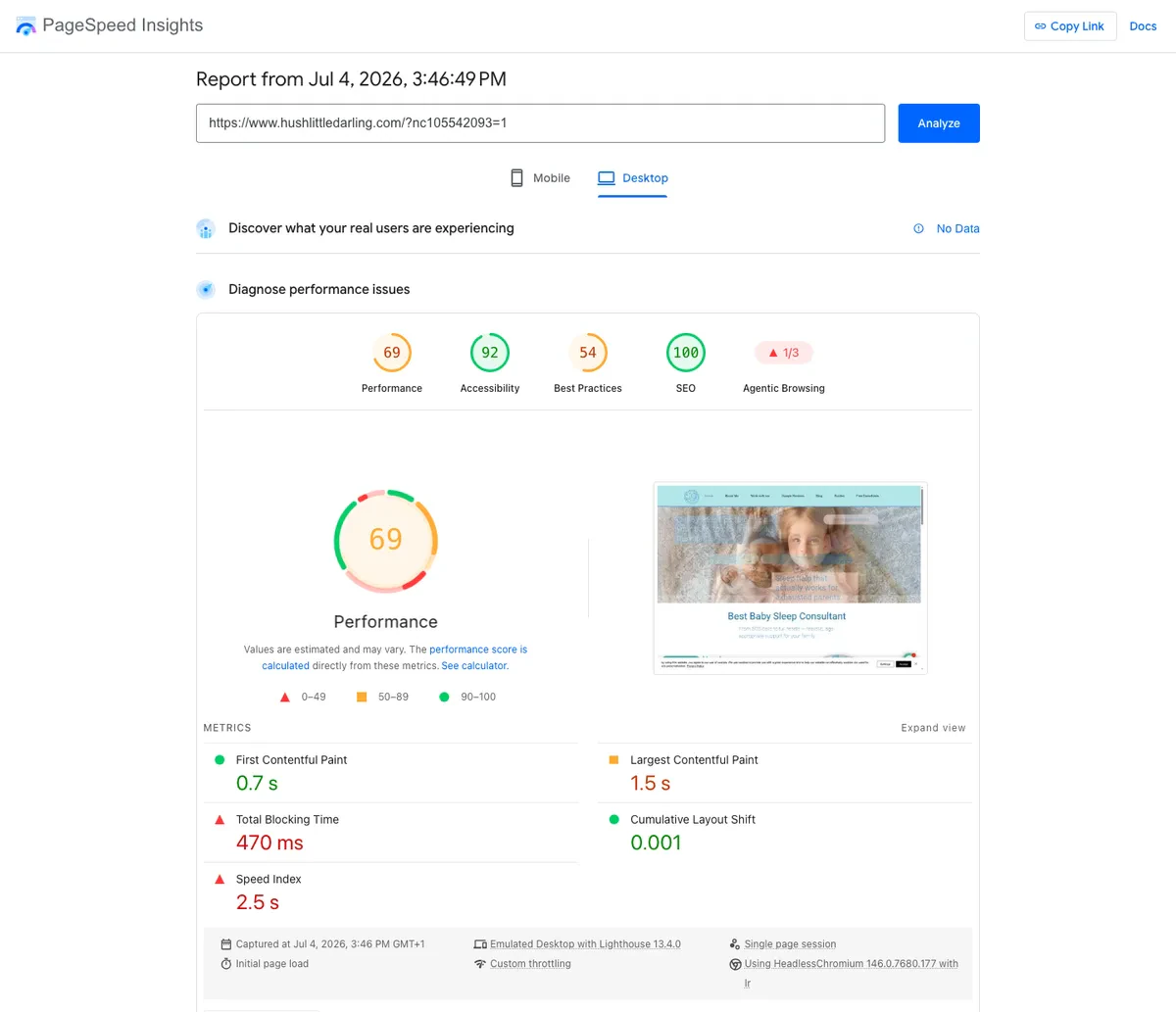Click the Analyze button

(939, 123)
